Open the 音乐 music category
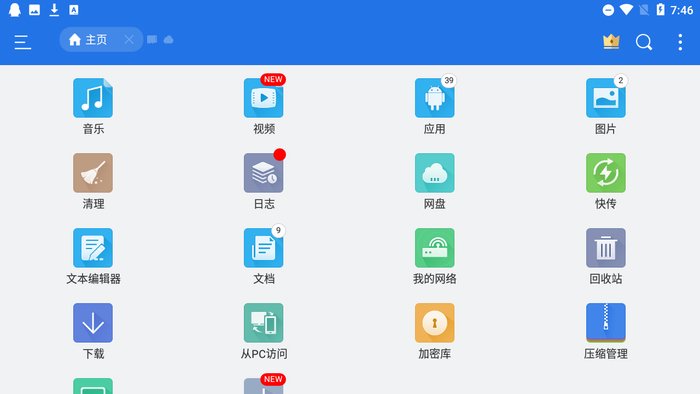 [x=93, y=98]
